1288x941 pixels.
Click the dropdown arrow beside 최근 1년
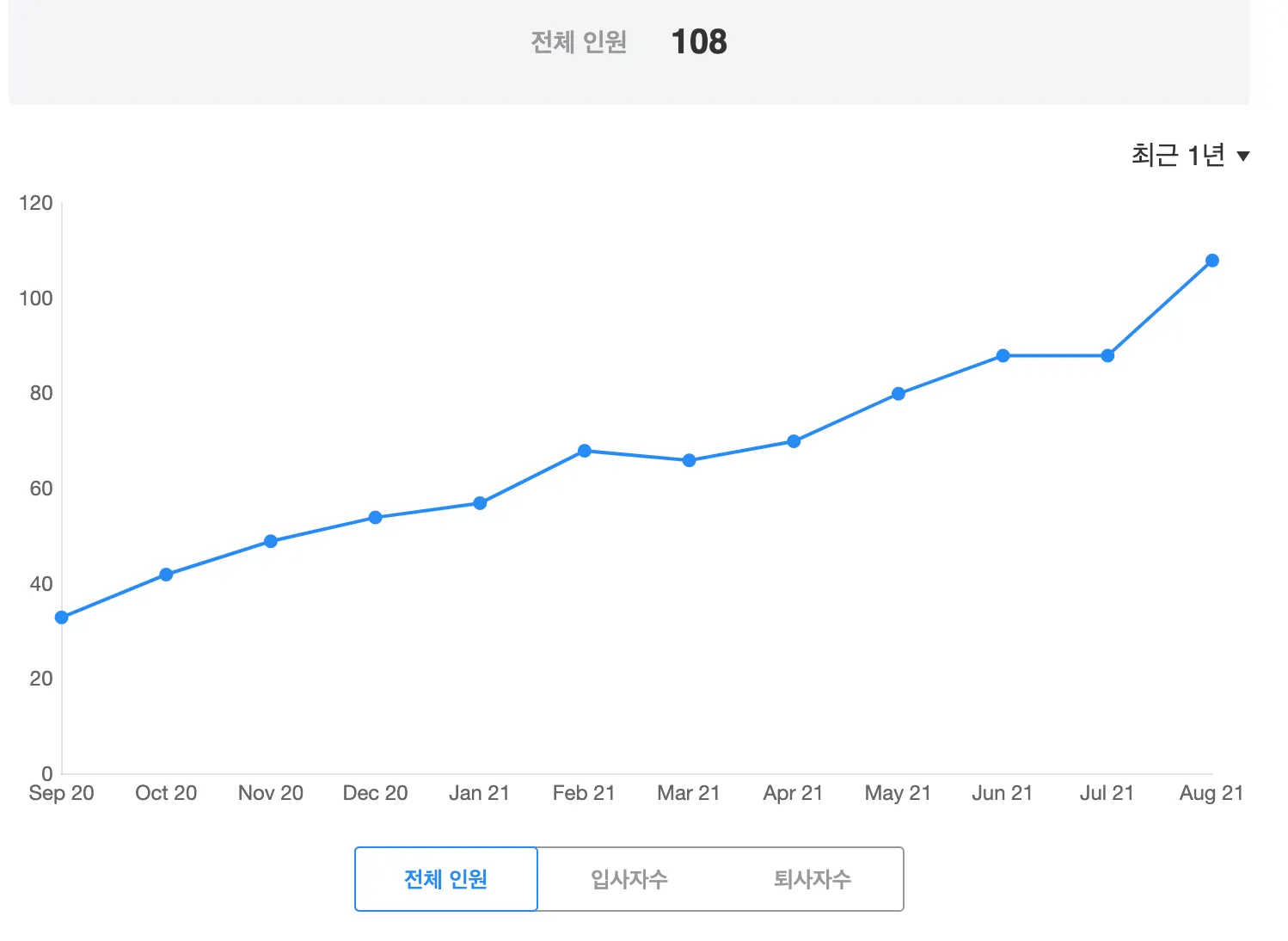[x=1242, y=157]
